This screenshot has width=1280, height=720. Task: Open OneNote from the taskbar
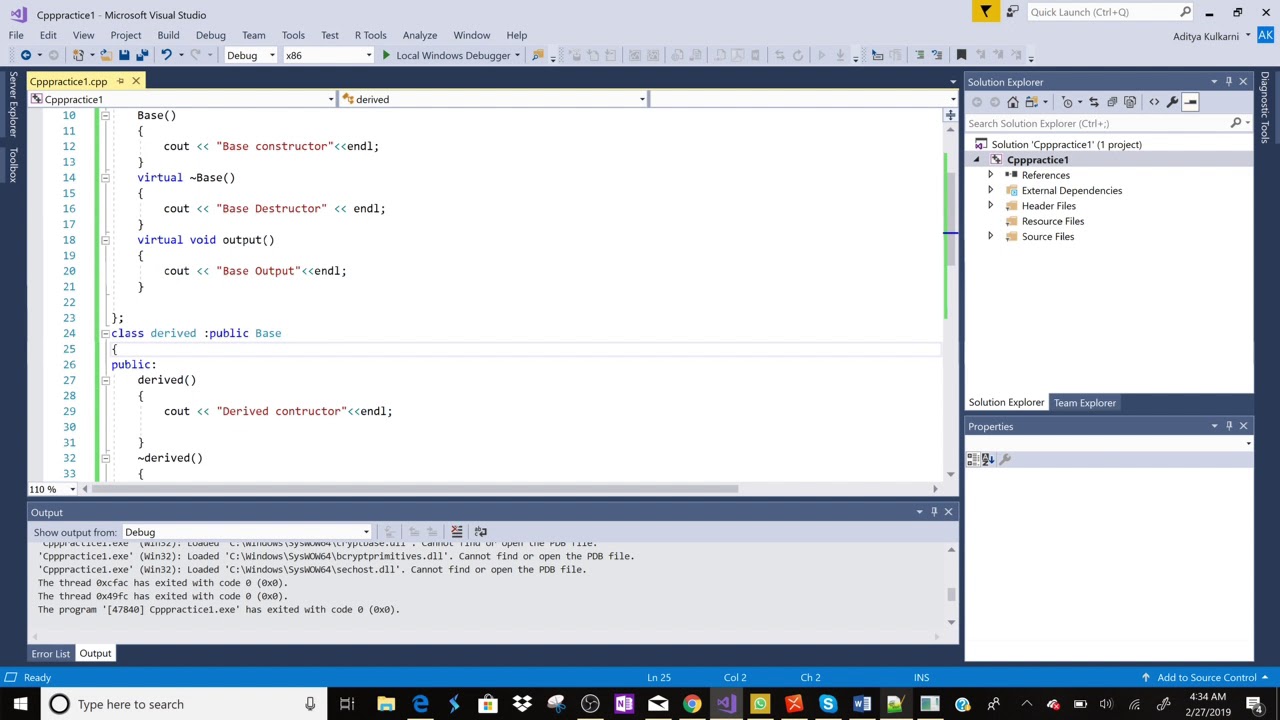pyautogui.click(x=624, y=704)
